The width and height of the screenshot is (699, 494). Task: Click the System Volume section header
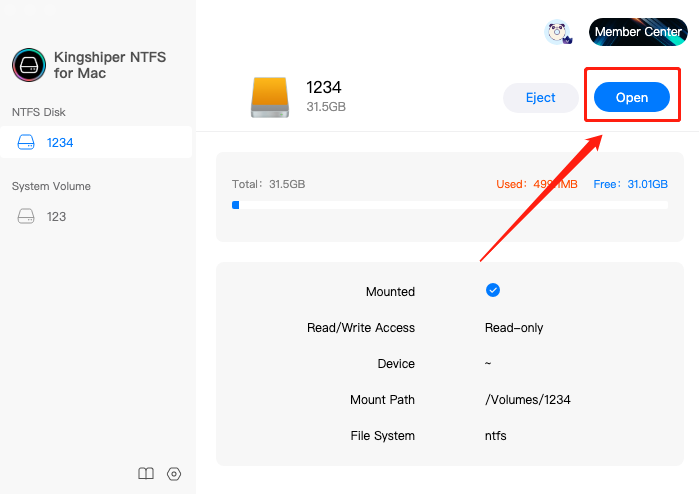point(51,186)
